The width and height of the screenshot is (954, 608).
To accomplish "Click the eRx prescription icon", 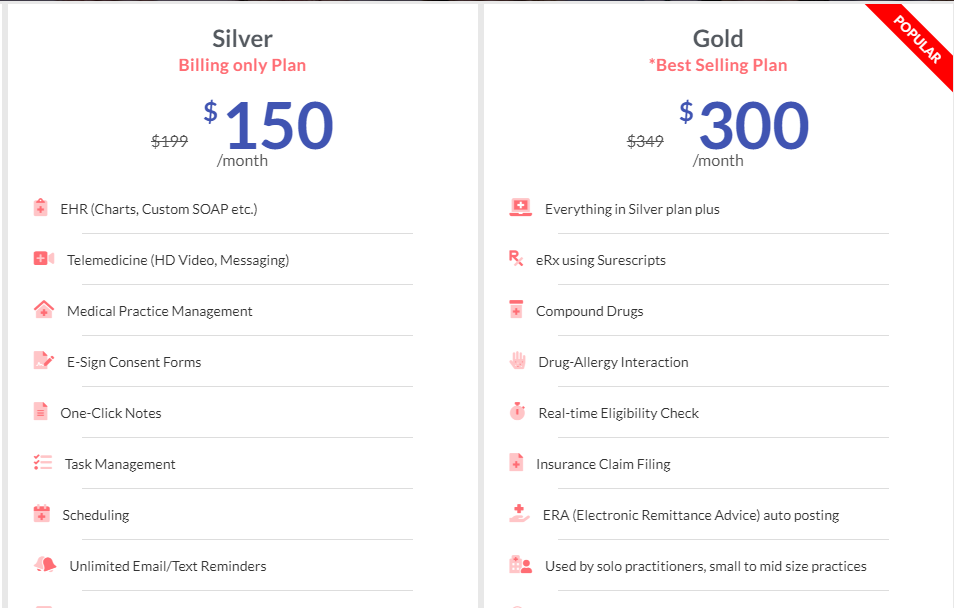I will (516, 259).
